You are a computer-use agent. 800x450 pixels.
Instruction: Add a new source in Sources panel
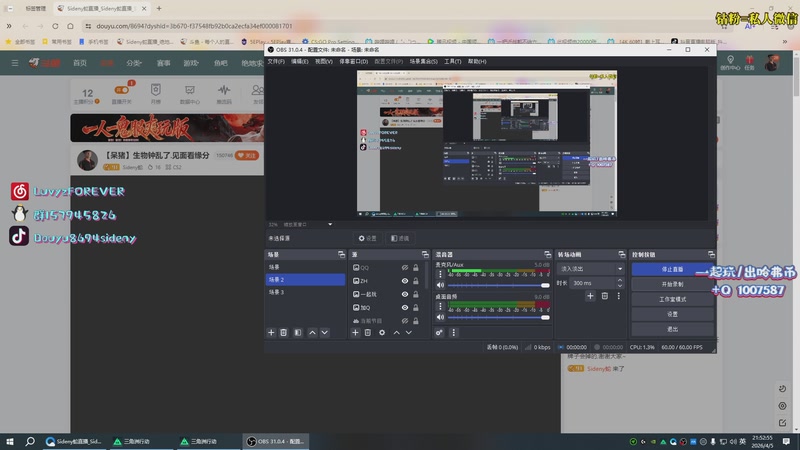point(355,333)
